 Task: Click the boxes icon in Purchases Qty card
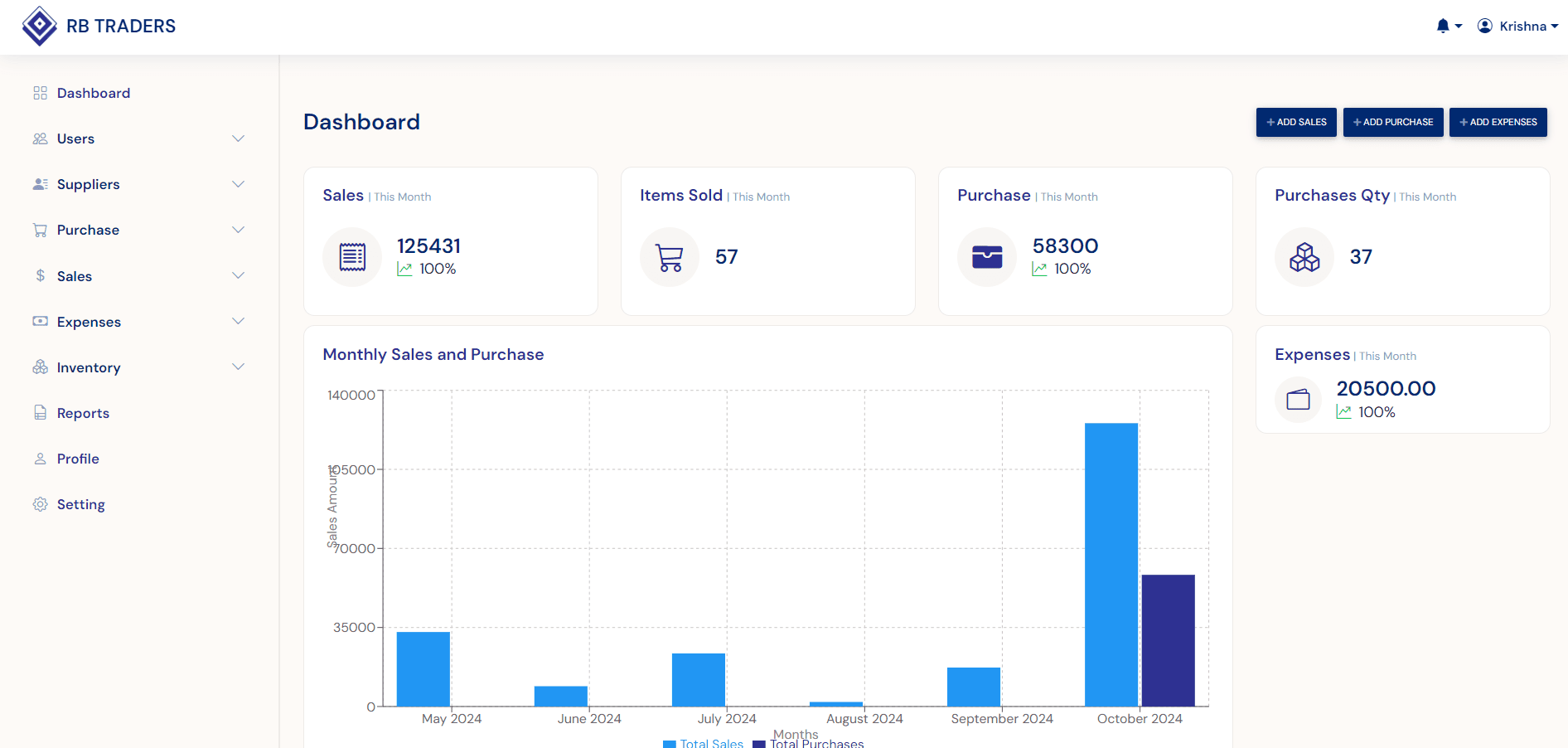point(1304,257)
